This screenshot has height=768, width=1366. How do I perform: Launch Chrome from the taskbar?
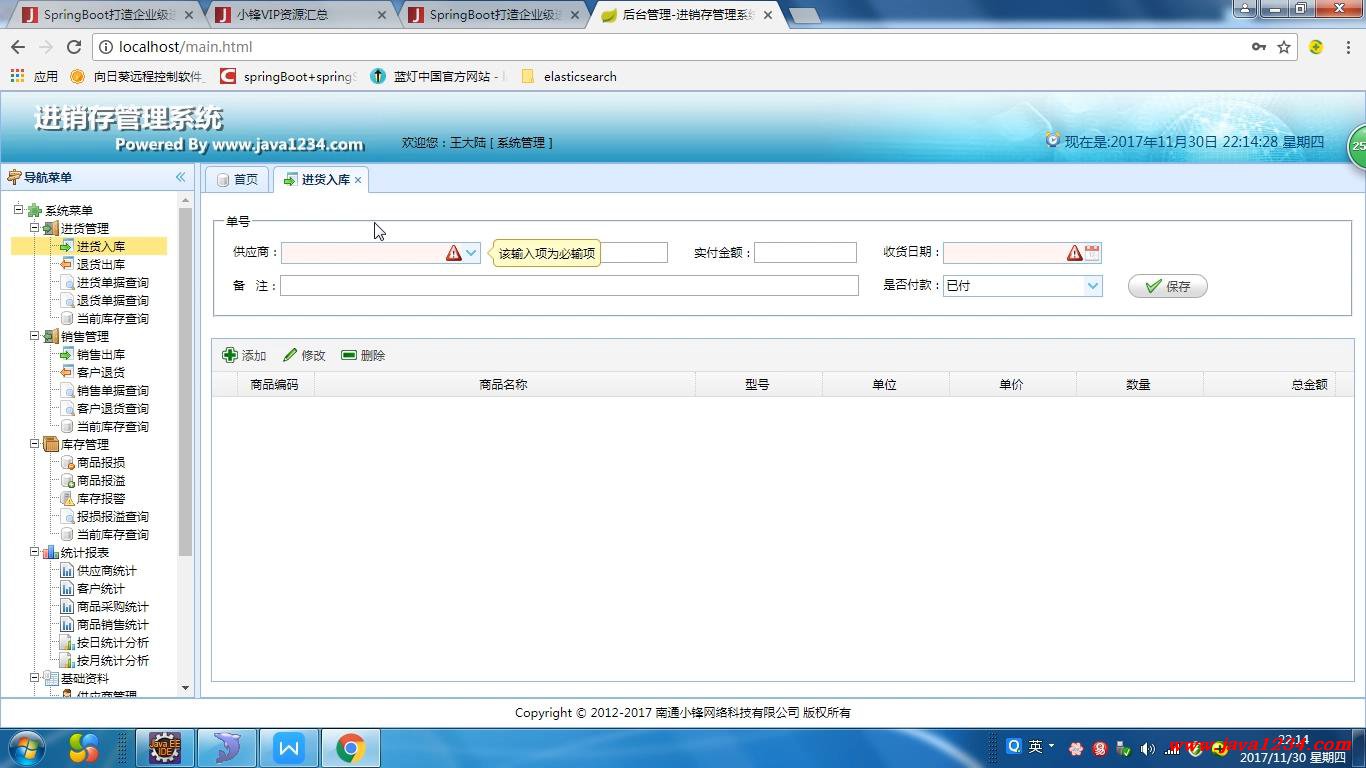pos(350,748)
